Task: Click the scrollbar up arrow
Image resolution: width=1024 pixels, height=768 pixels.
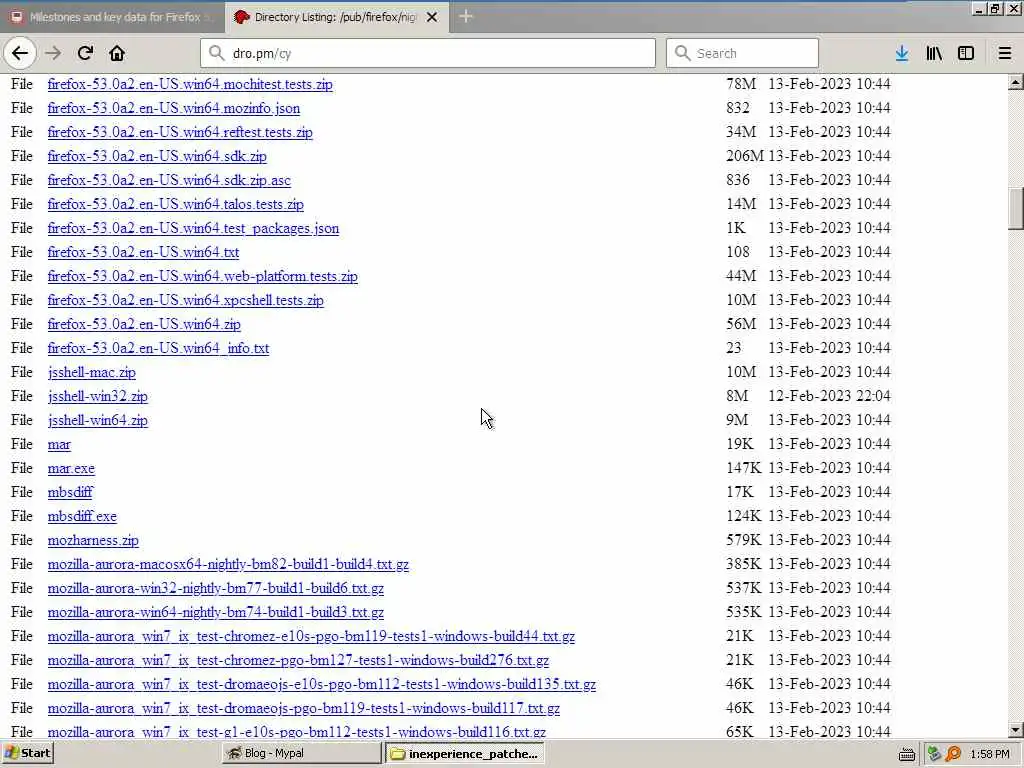Action: pos(1016,82)
